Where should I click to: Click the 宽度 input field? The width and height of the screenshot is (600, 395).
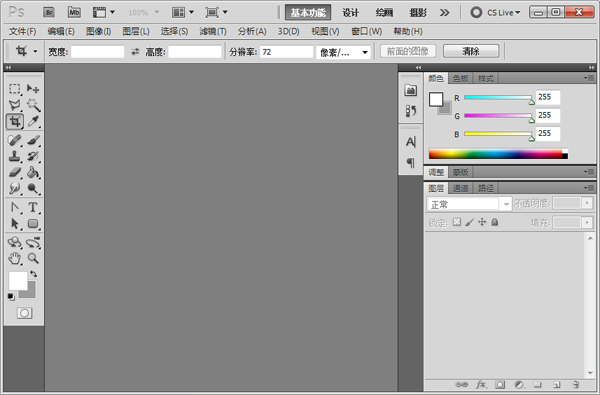[x=98, y=52]
